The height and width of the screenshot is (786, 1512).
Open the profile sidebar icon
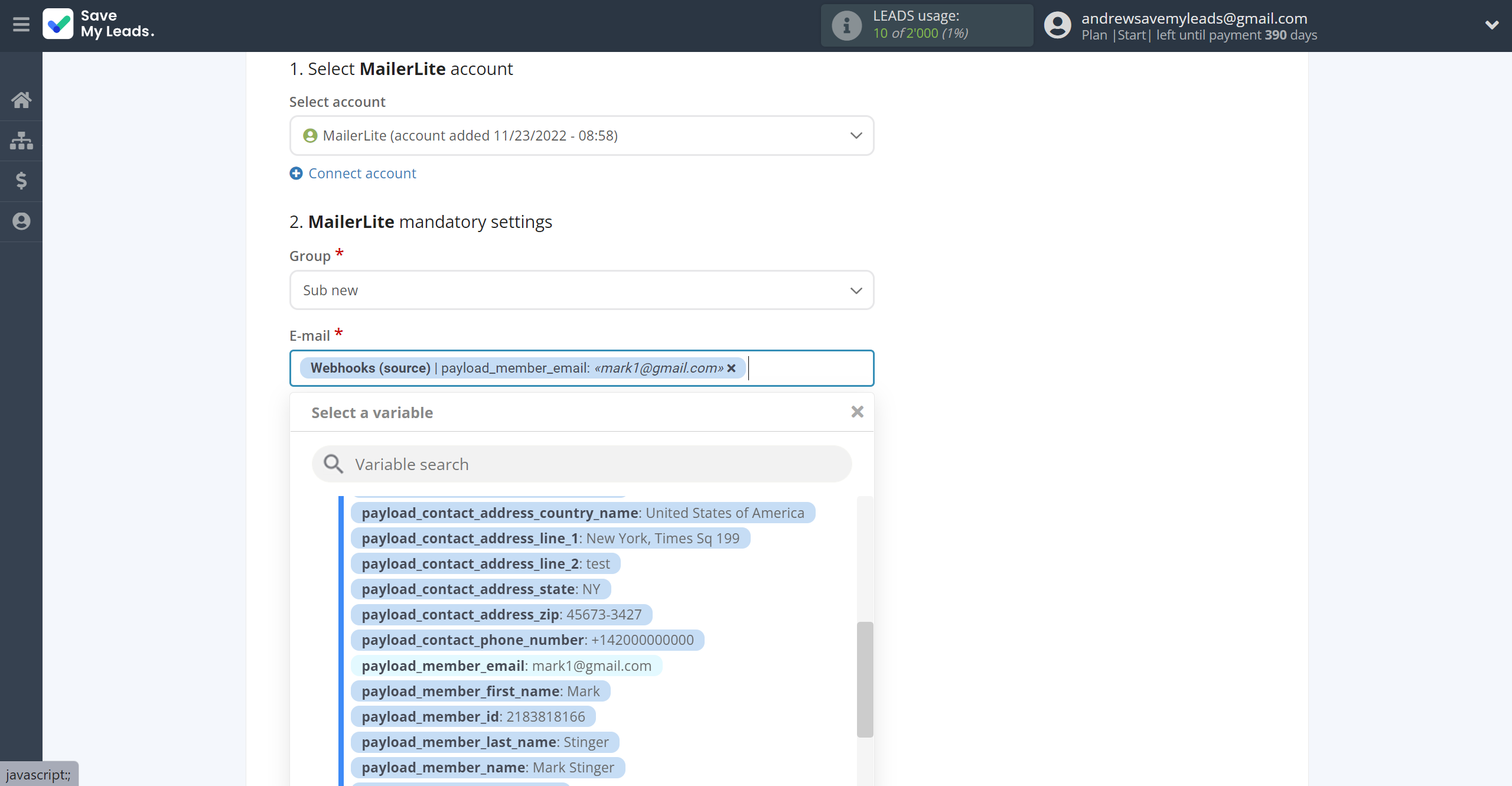[x=21, y=221]
